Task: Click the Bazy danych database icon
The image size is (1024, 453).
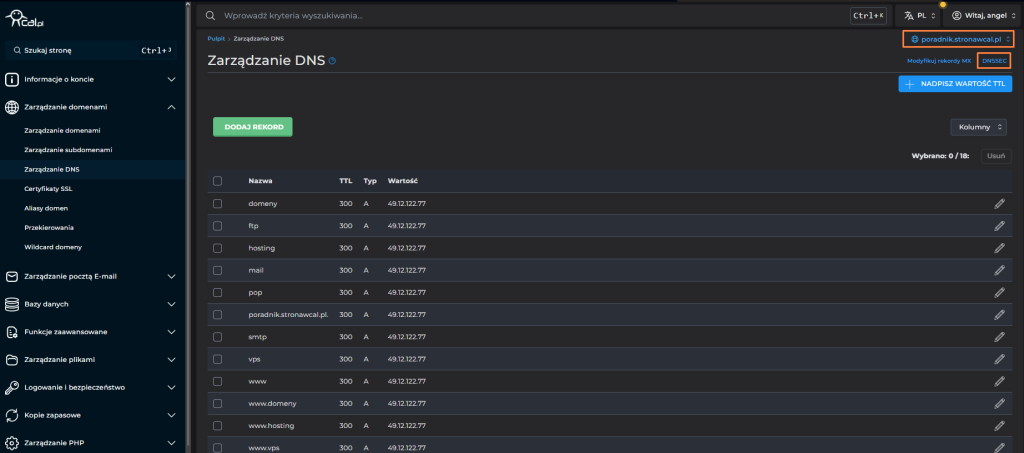Action: point(12,304)
